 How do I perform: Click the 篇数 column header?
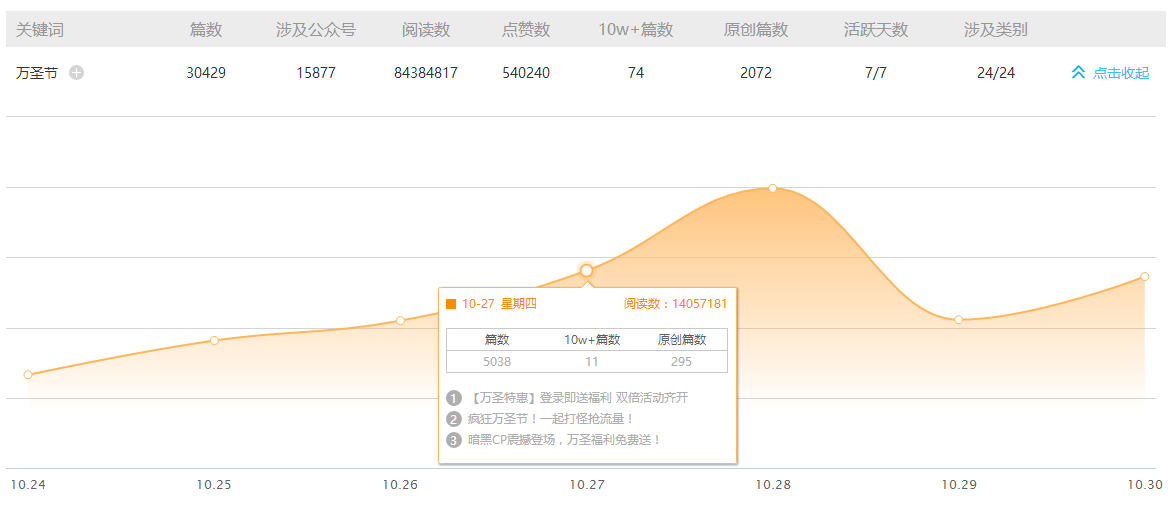[x=206, y=30]
